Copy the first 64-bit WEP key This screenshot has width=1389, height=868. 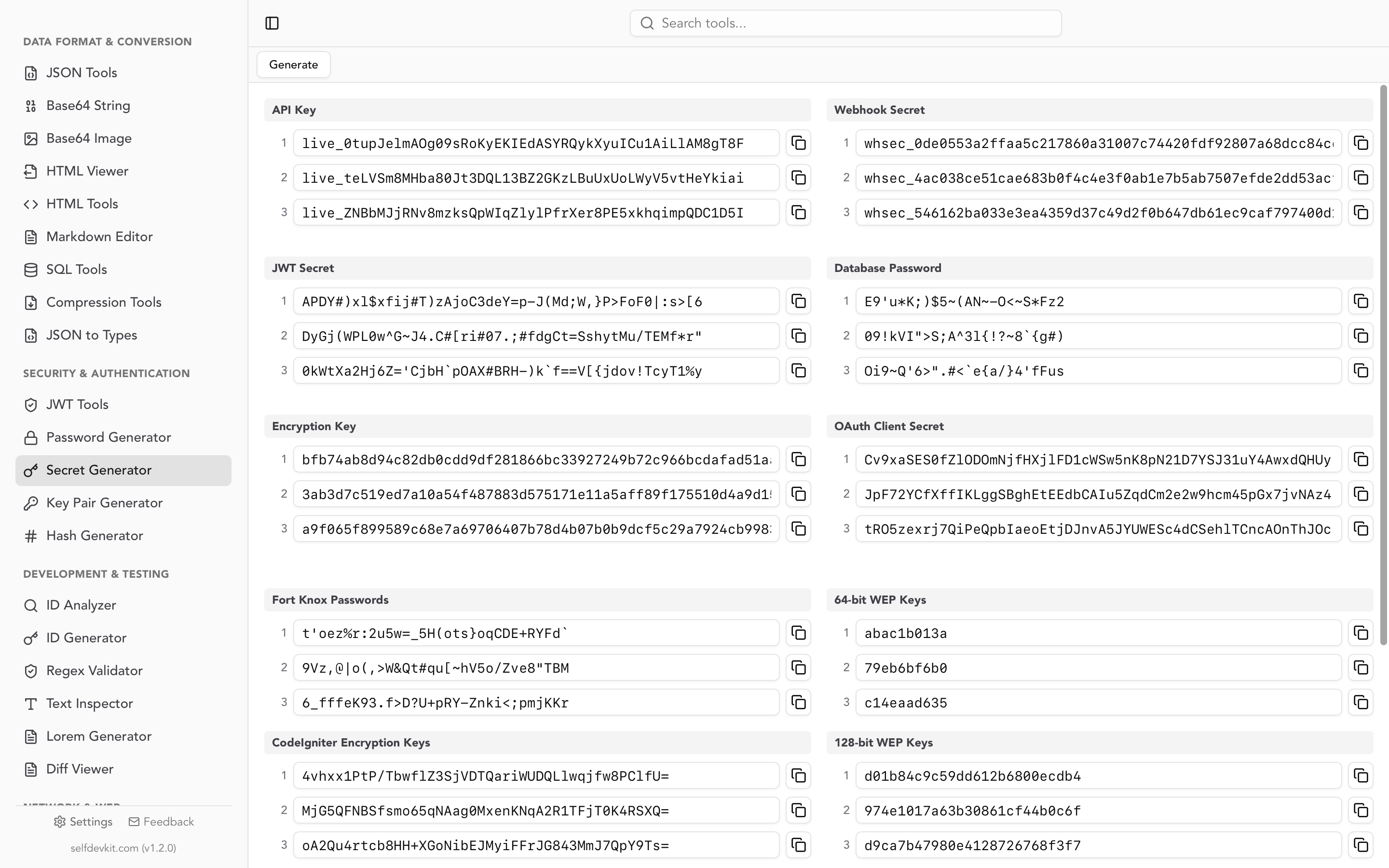tap(1361, 633)
